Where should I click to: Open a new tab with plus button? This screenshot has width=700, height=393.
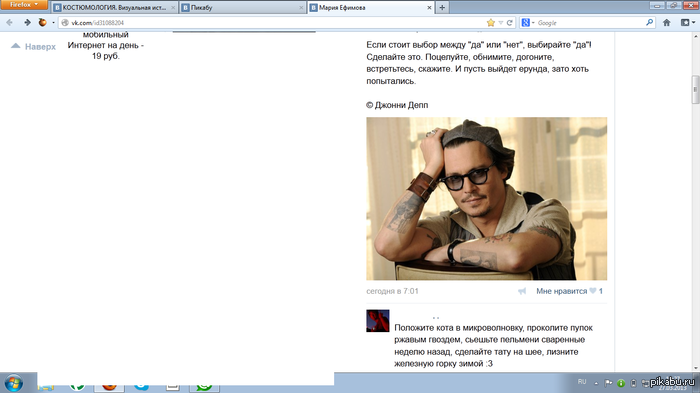click(442, 8)
